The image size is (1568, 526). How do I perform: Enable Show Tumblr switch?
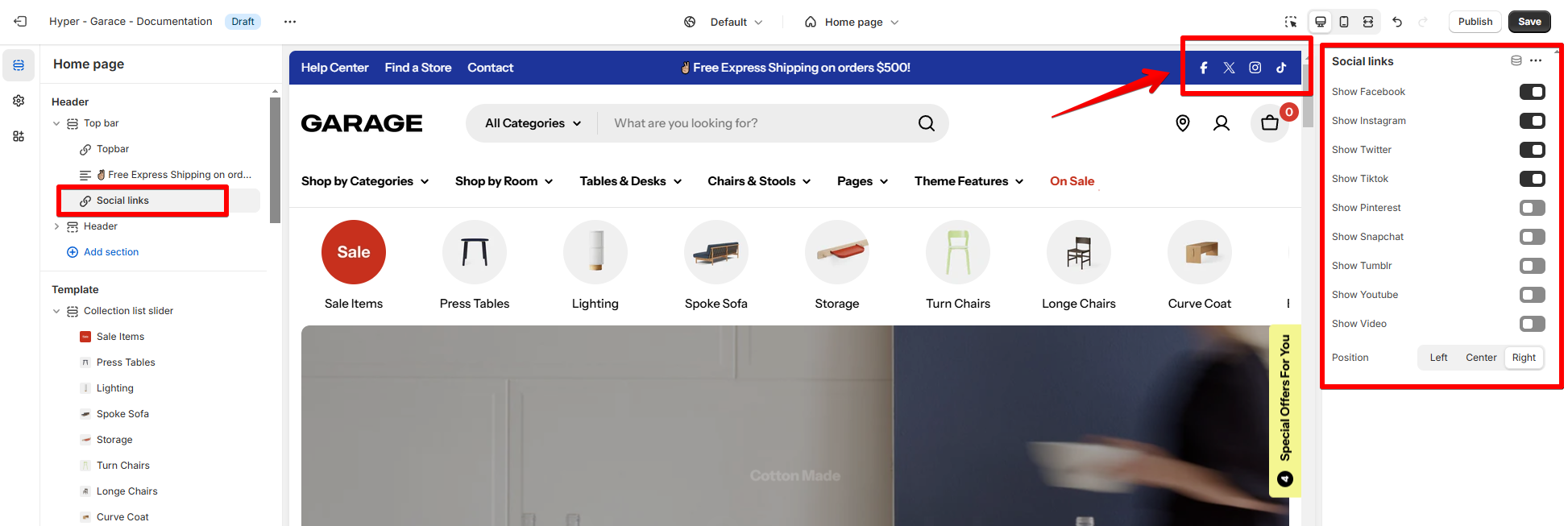(x=1533, y=266)
